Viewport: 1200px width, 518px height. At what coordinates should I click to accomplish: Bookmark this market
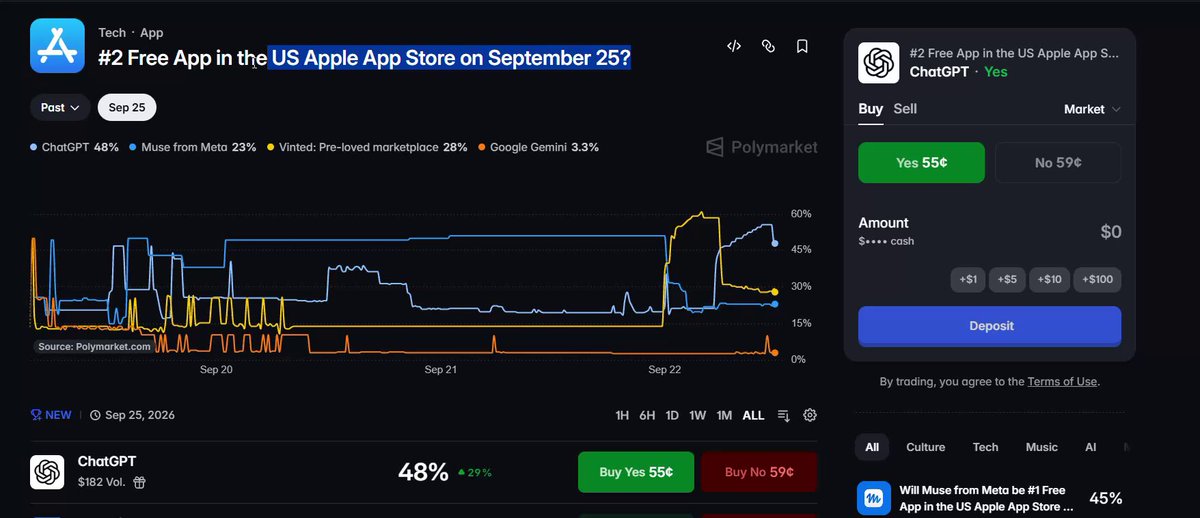pos(802,46)
